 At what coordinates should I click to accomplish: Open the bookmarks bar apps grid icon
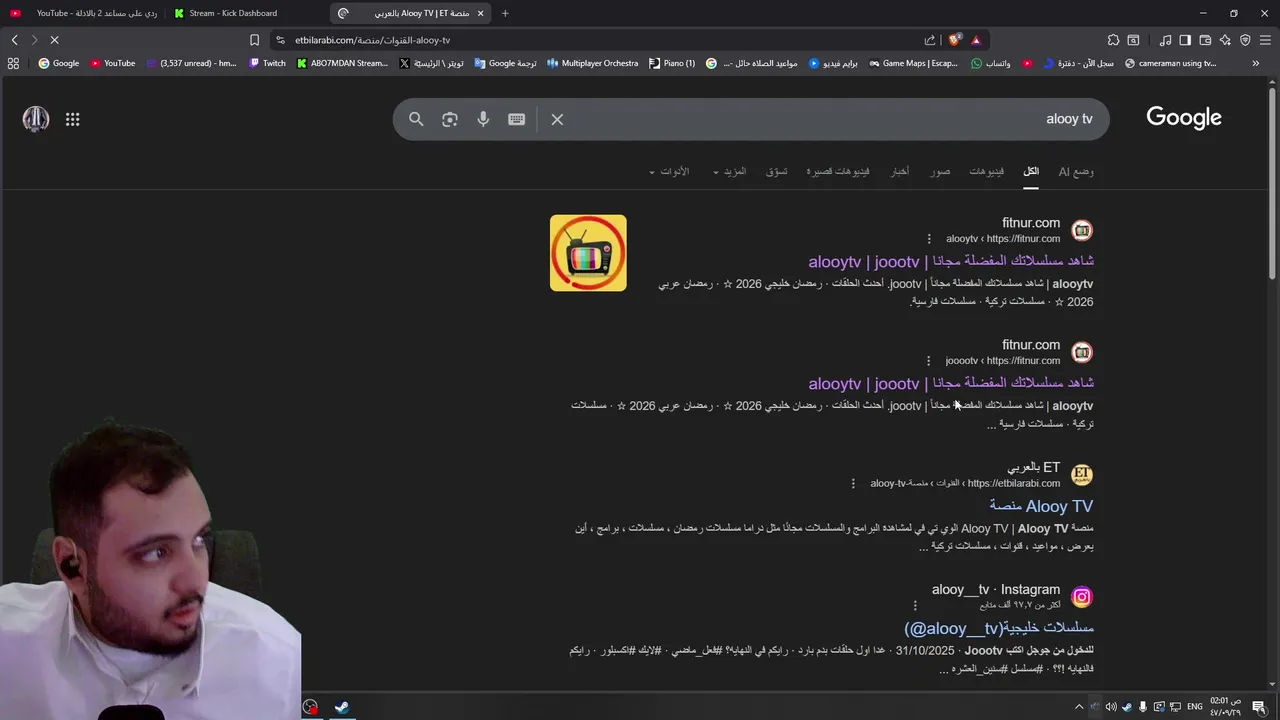click(x=13, y=63)
